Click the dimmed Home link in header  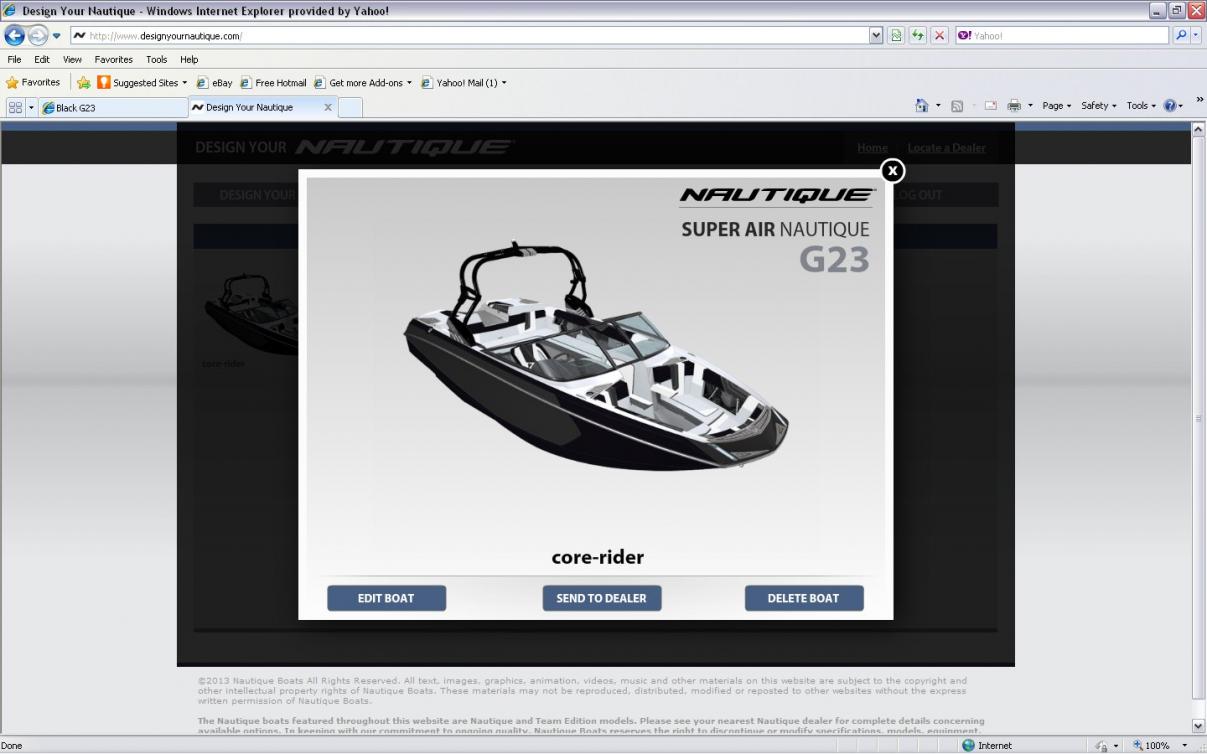coord(872,148)
